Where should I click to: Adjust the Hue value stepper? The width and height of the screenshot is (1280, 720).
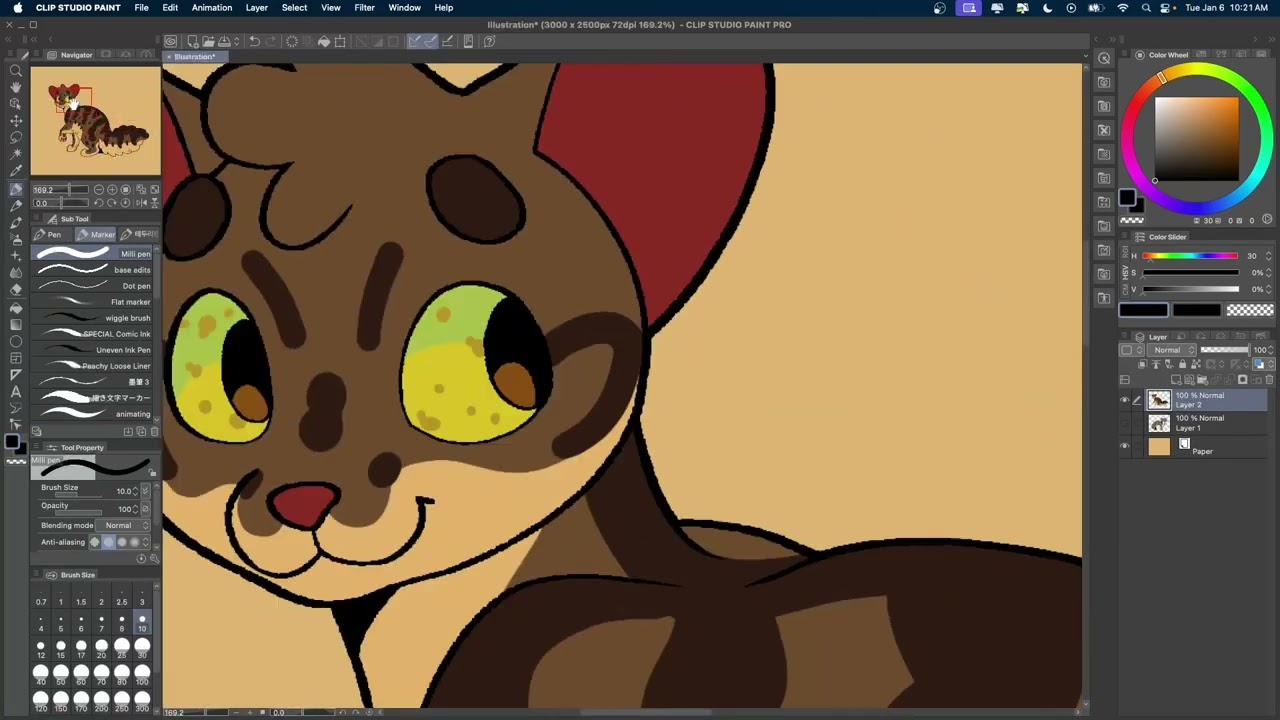(x=1268, y=256)
